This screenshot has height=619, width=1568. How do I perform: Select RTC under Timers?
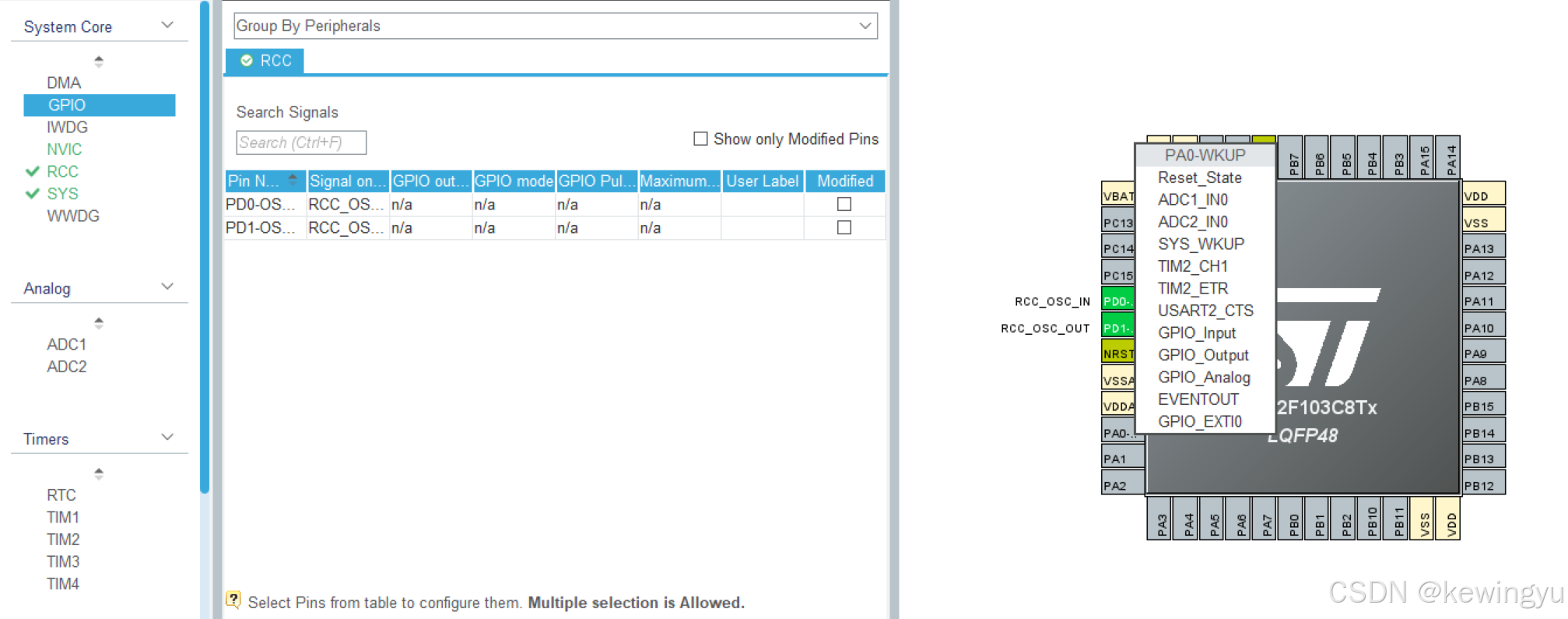click(x=61, y=495)
